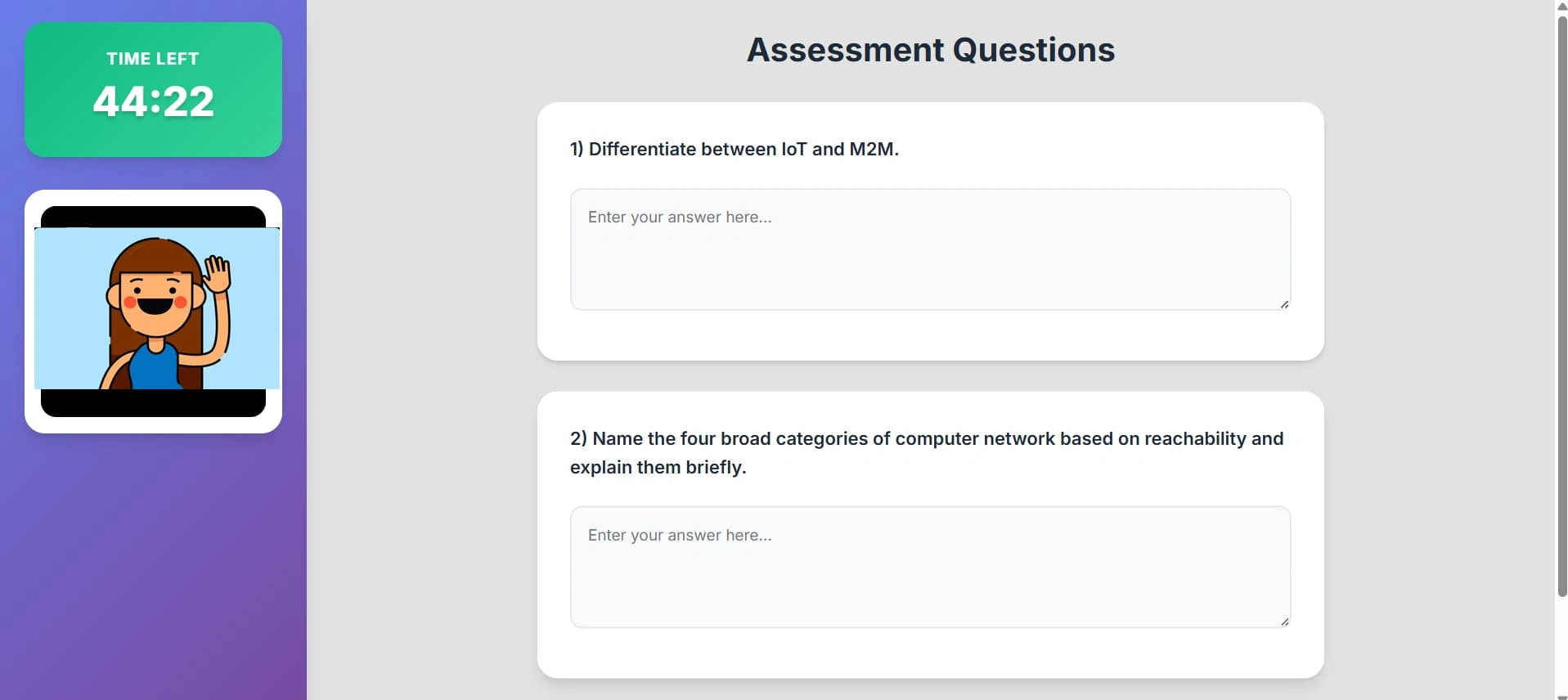Grab the resize handle of first answer box
The height and width of the screenshot is (700, 1568).
(1284, 304)
